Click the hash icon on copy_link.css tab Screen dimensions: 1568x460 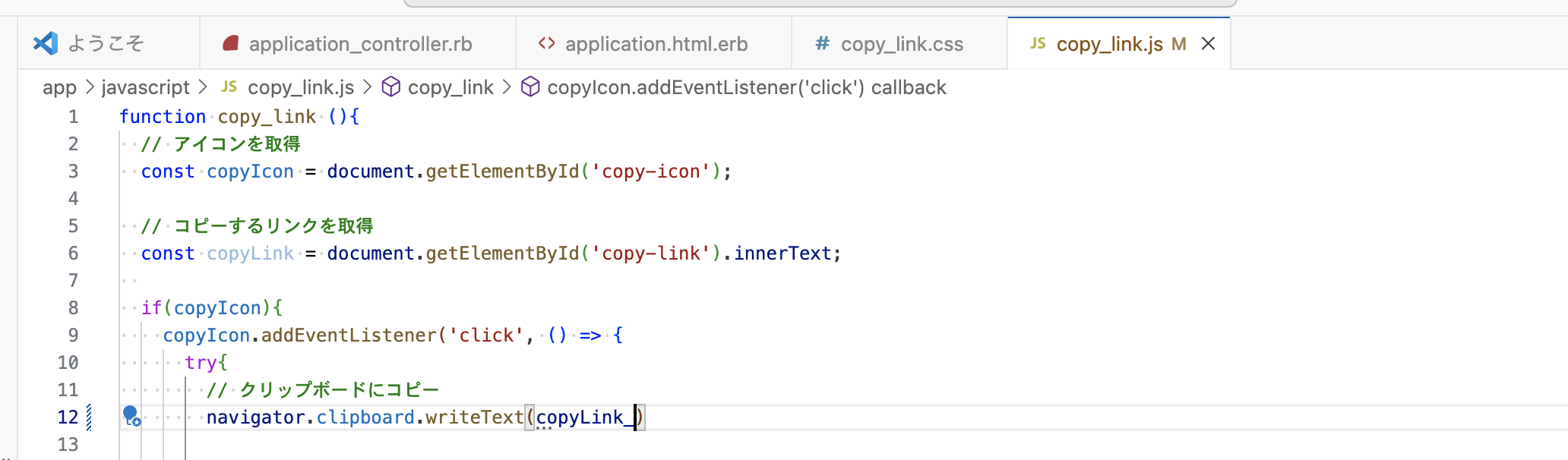click(x=822, y=43)
